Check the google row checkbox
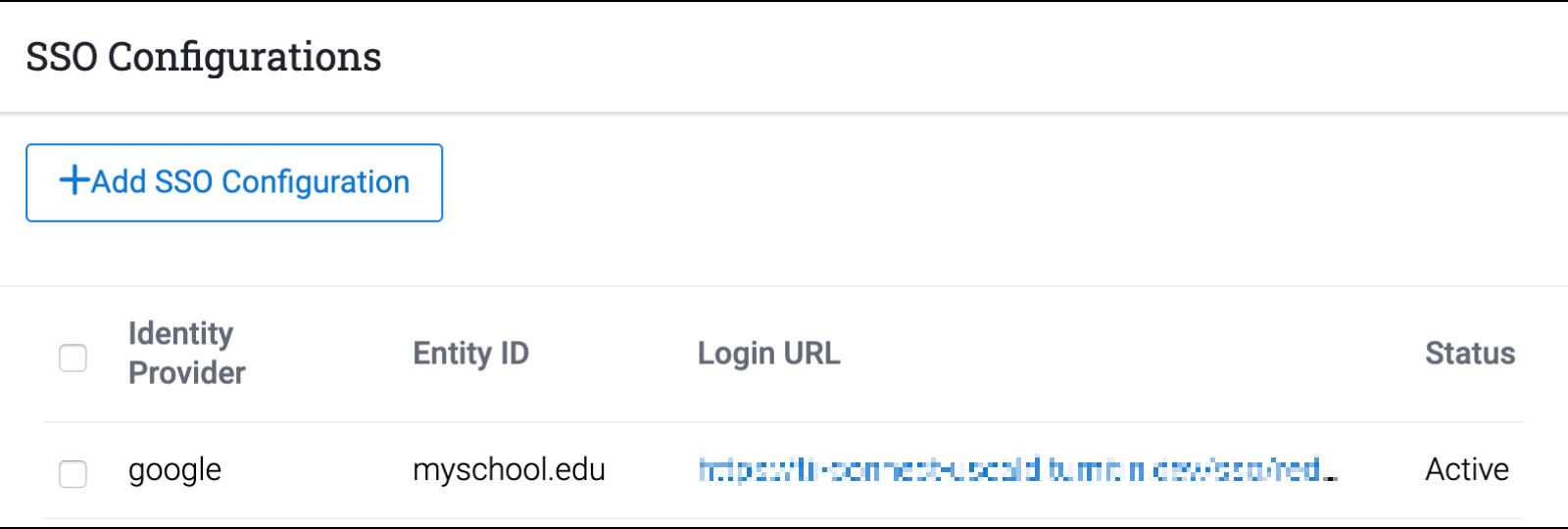This screenshot has height=529, width=1568. tap(73, 473)
